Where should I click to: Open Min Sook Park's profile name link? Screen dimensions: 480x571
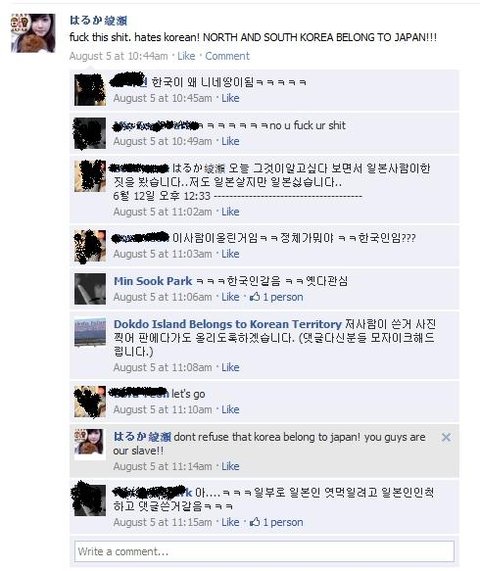153,281
